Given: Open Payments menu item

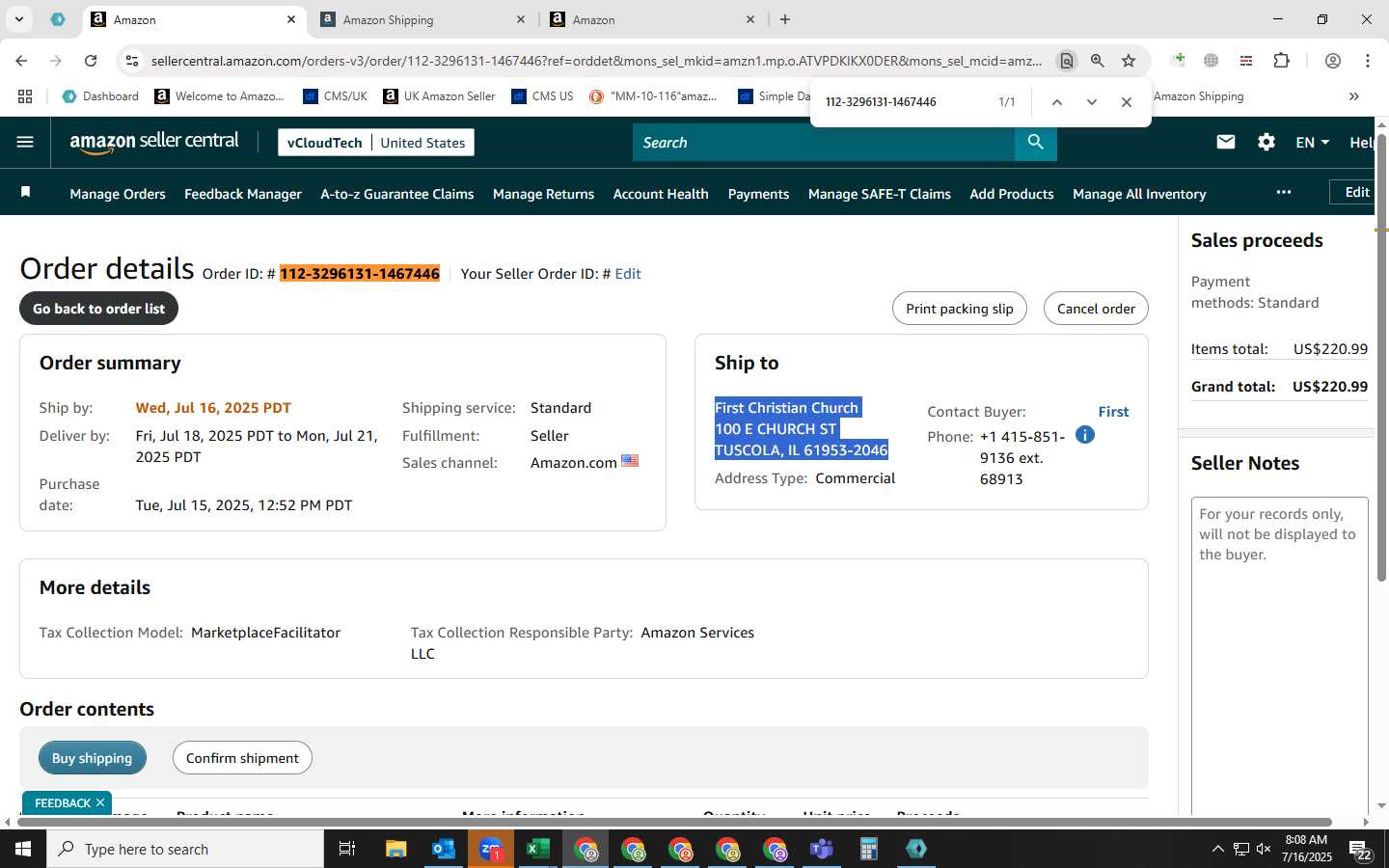Looking at the screenshot, I should (758, 194).
